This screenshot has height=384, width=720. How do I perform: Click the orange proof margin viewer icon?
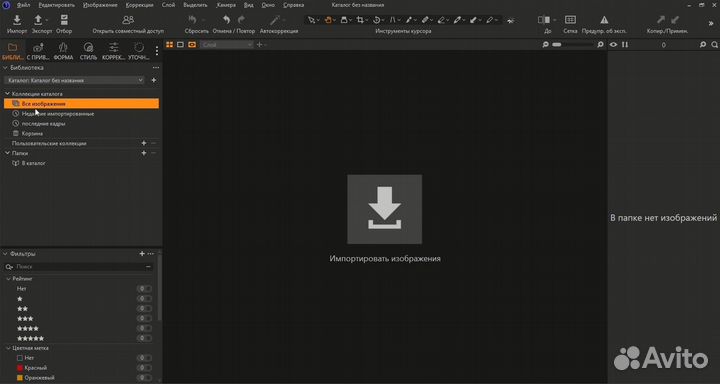point(192,45)
